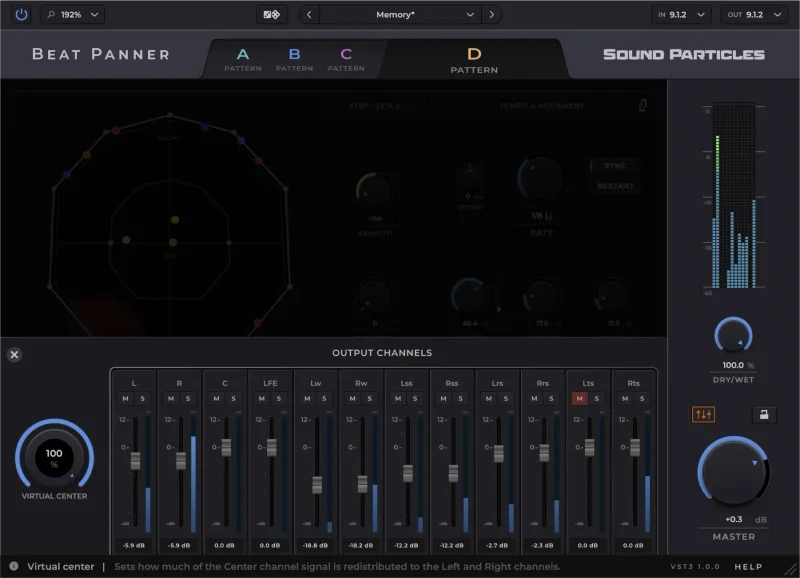Image resolution: width=800 pixels, height=578 pixels.
Task: Mute the Lss channel
Action: 398,398
